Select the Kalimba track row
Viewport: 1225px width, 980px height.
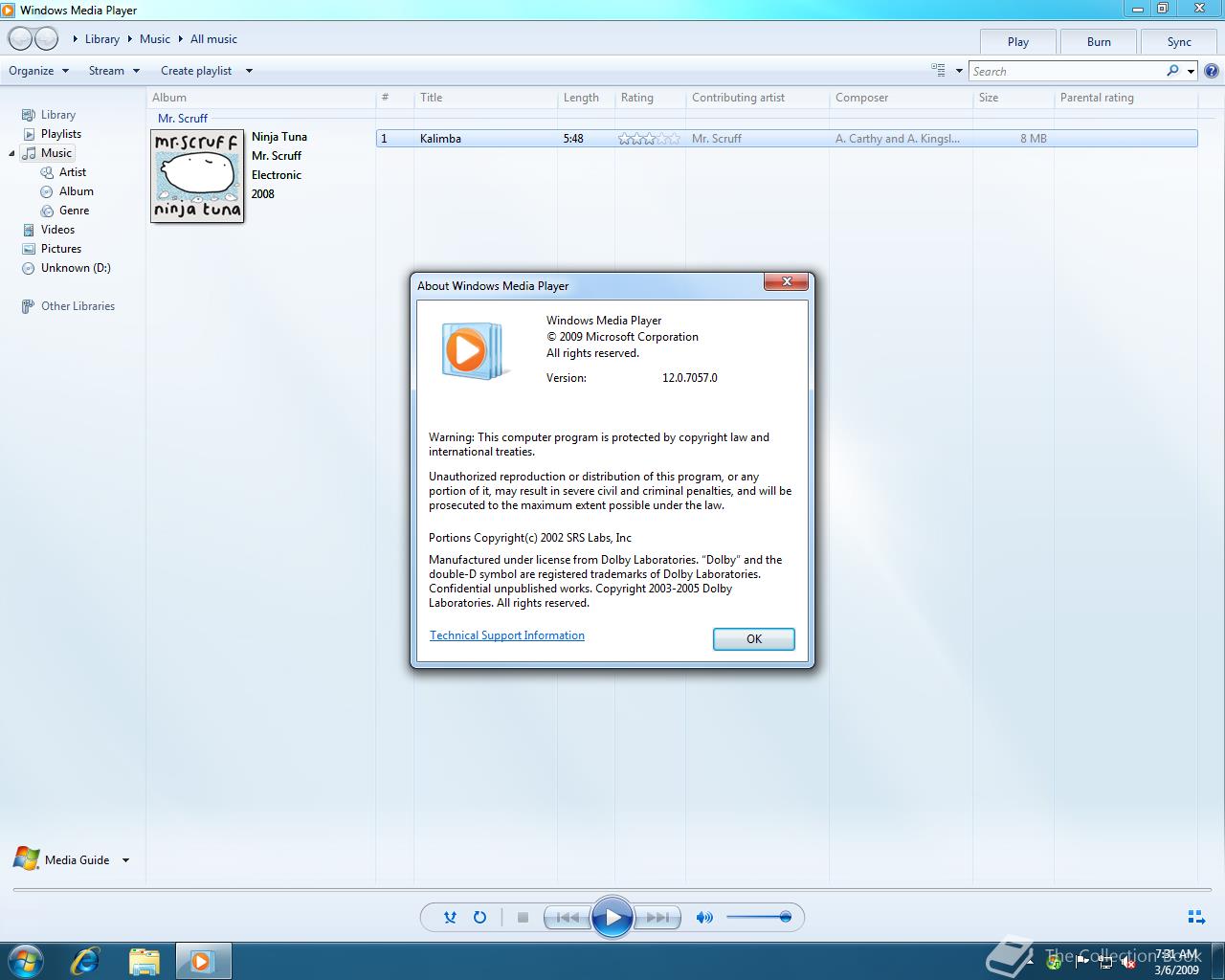coord(787,139)
